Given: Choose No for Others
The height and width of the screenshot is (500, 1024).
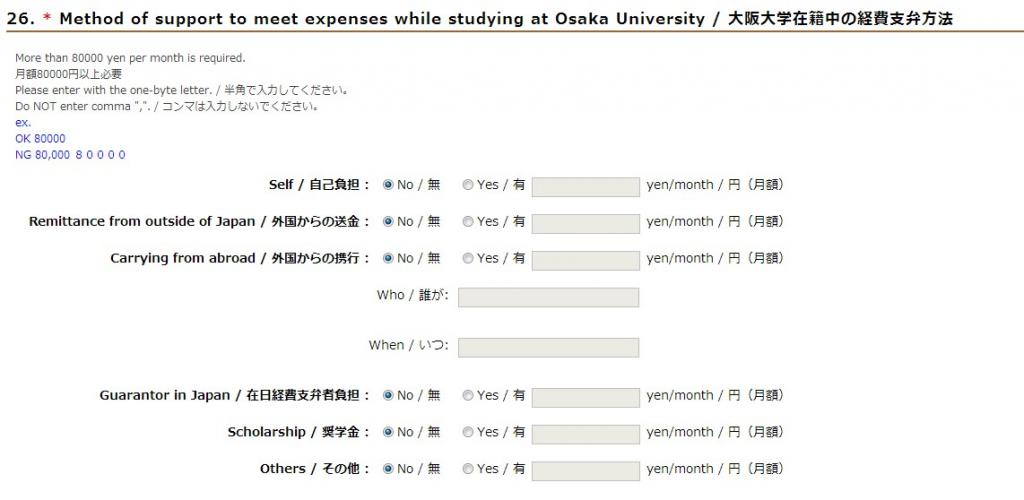Looking at the screenshot, I should tap(388, 469).
